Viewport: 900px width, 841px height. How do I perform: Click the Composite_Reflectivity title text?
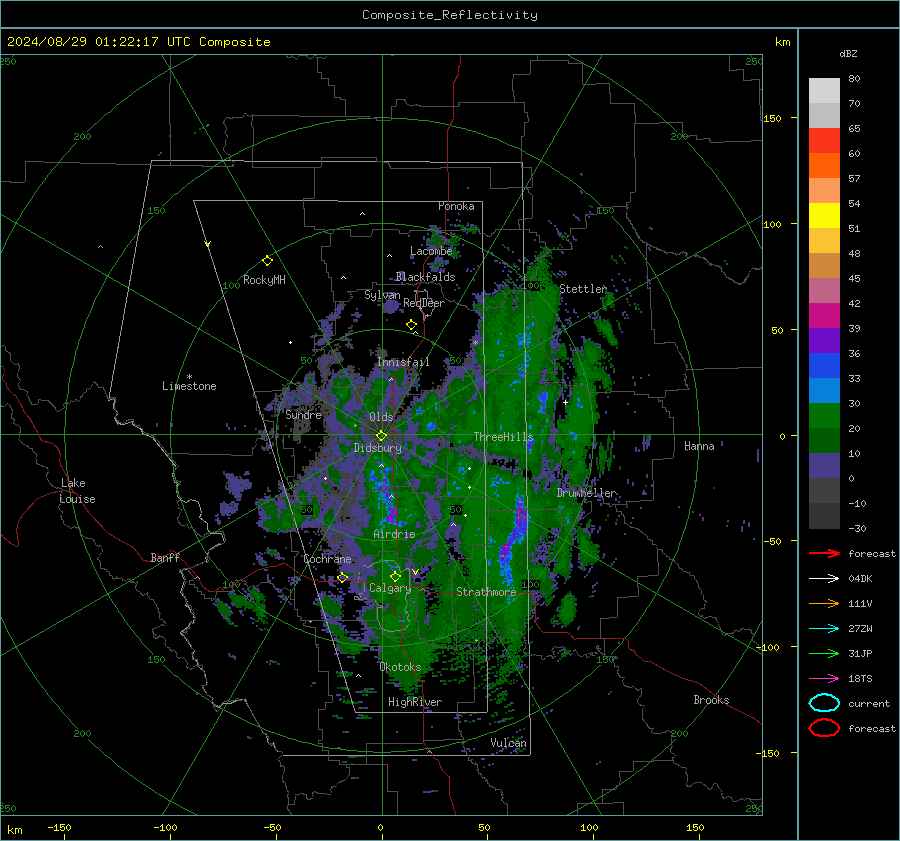tap(449, 15)
